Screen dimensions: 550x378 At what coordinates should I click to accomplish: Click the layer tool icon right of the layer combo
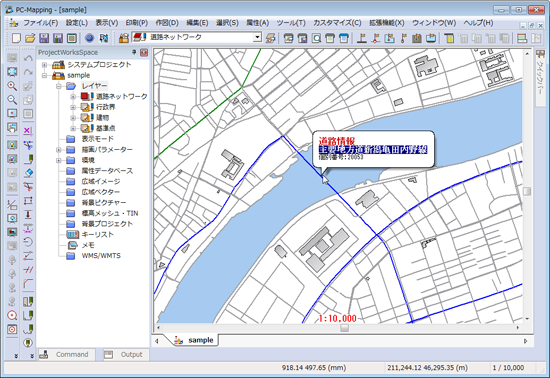click(270, 38)
